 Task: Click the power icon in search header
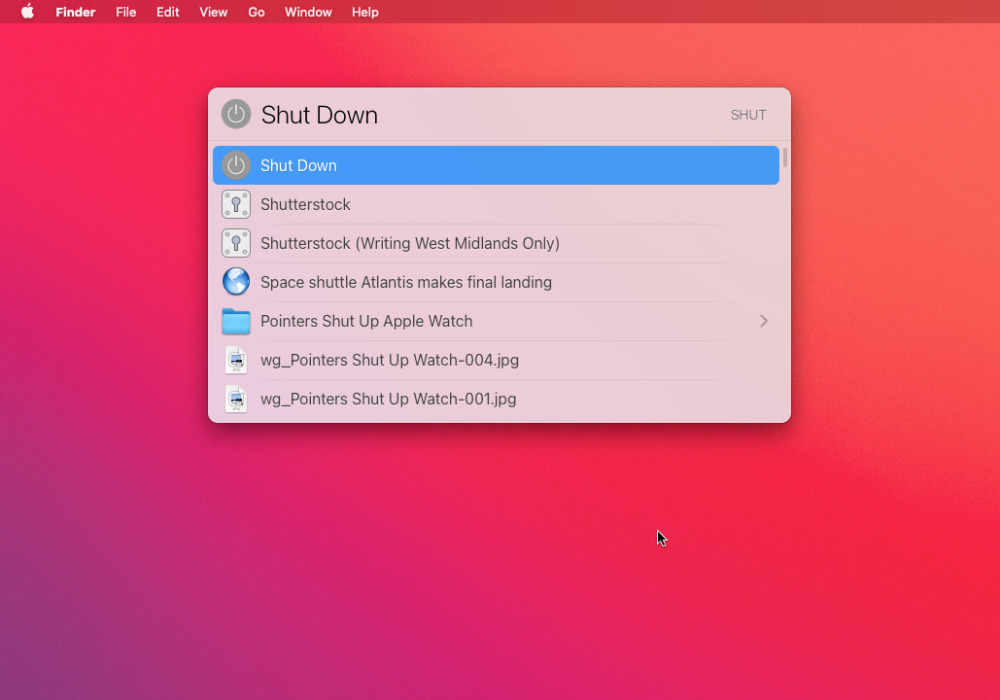point(236,114)
